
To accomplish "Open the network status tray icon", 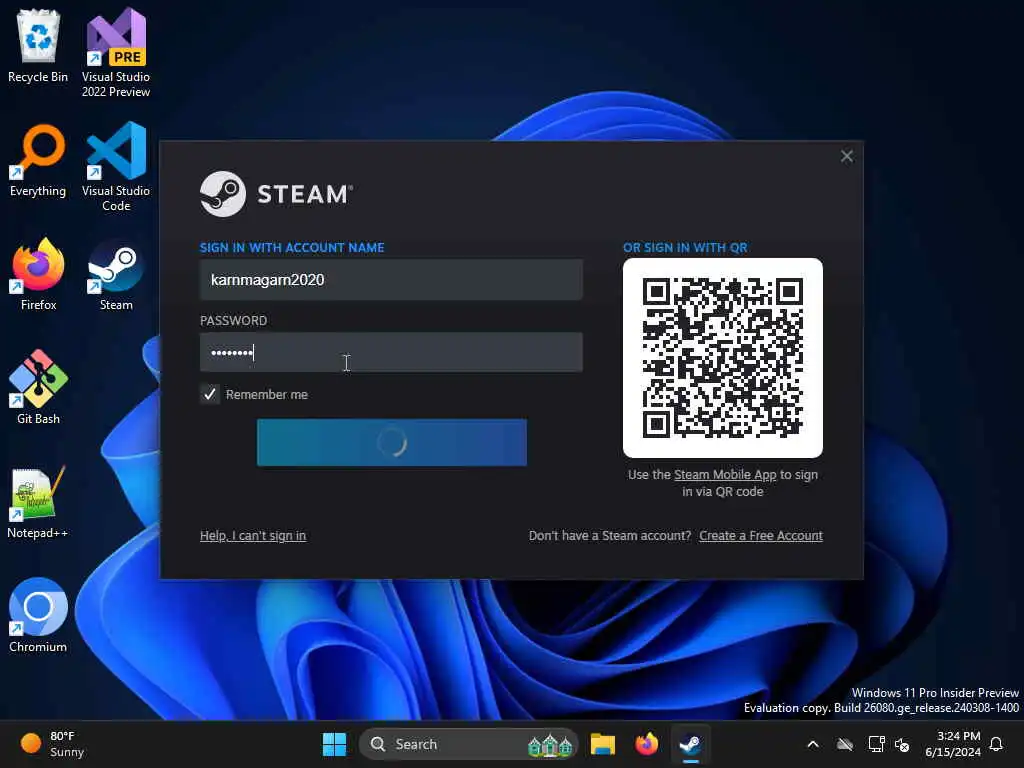I will (x=876, y=744).
